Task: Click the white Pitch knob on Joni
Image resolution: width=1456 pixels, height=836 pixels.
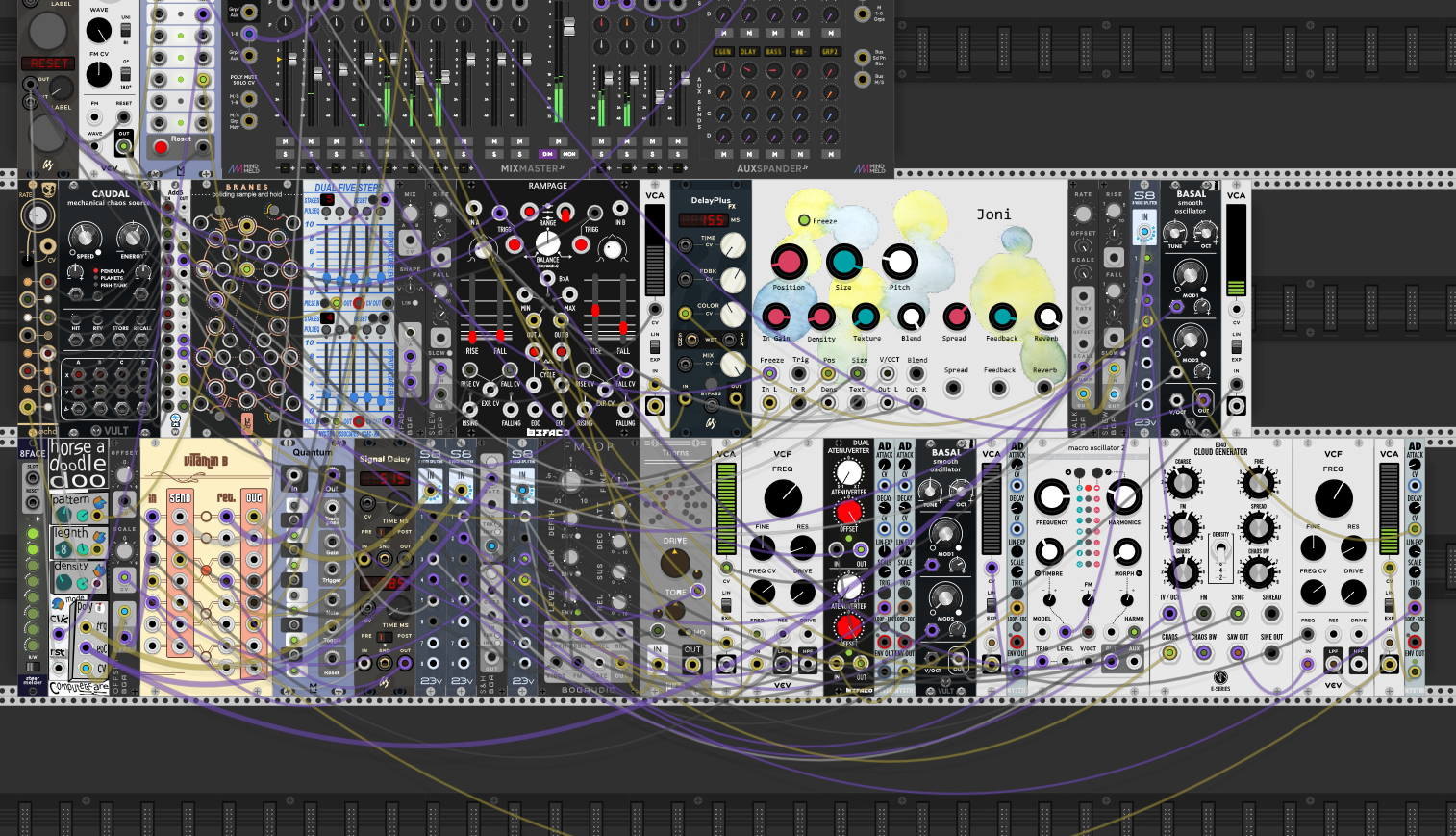Action: (x=899, y=262)
